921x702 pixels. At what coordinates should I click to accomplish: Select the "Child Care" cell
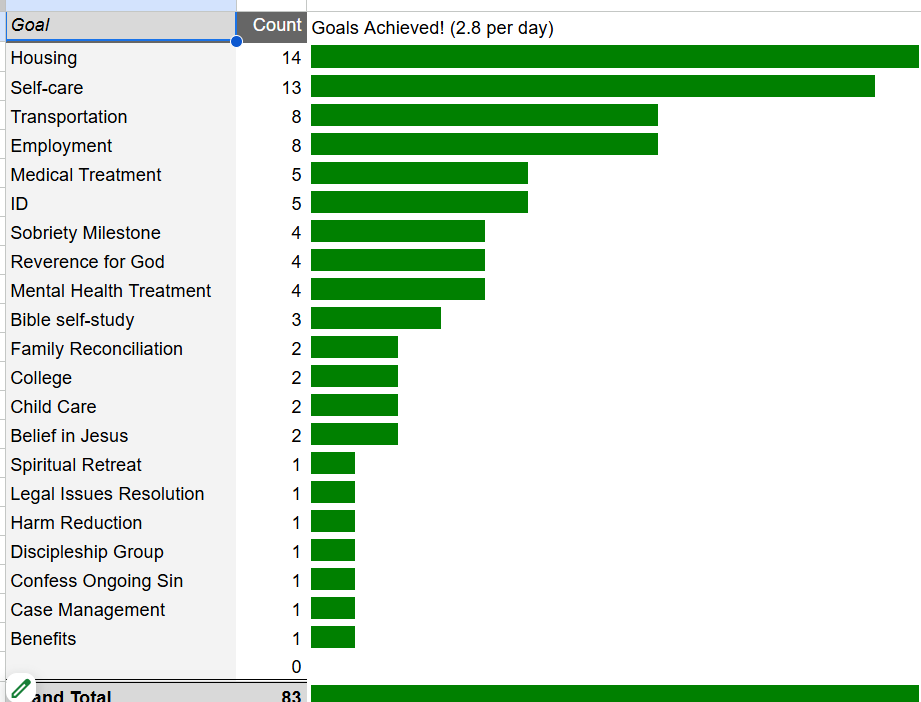tap(121, 407)
